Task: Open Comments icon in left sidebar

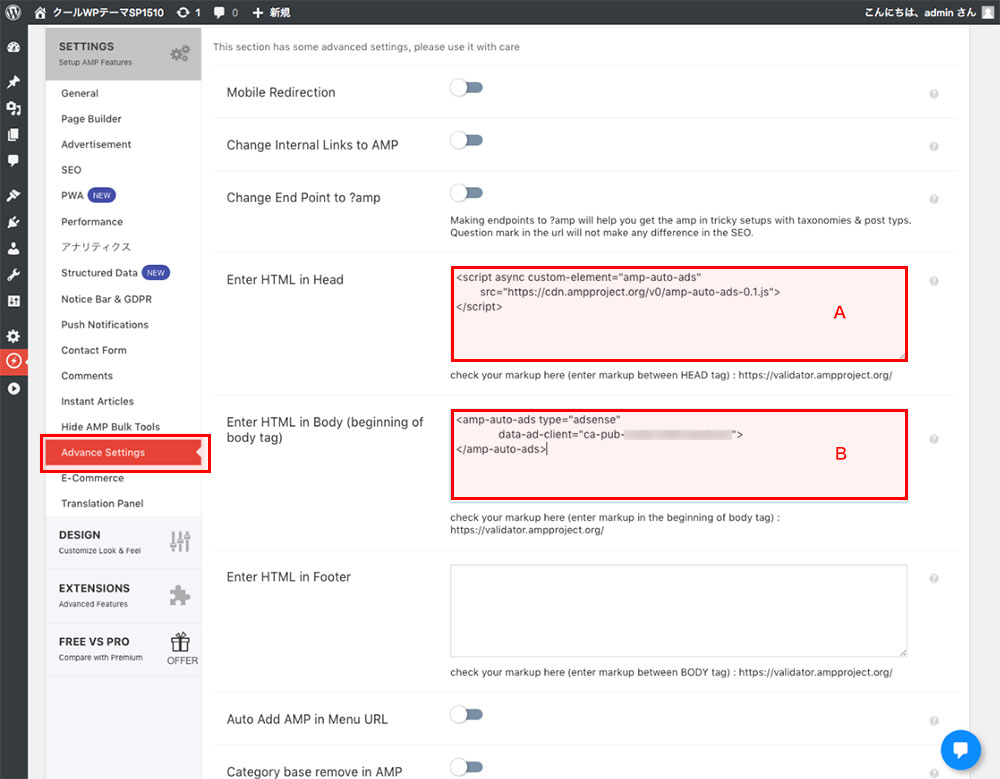Action: click(x=13, y=161)
